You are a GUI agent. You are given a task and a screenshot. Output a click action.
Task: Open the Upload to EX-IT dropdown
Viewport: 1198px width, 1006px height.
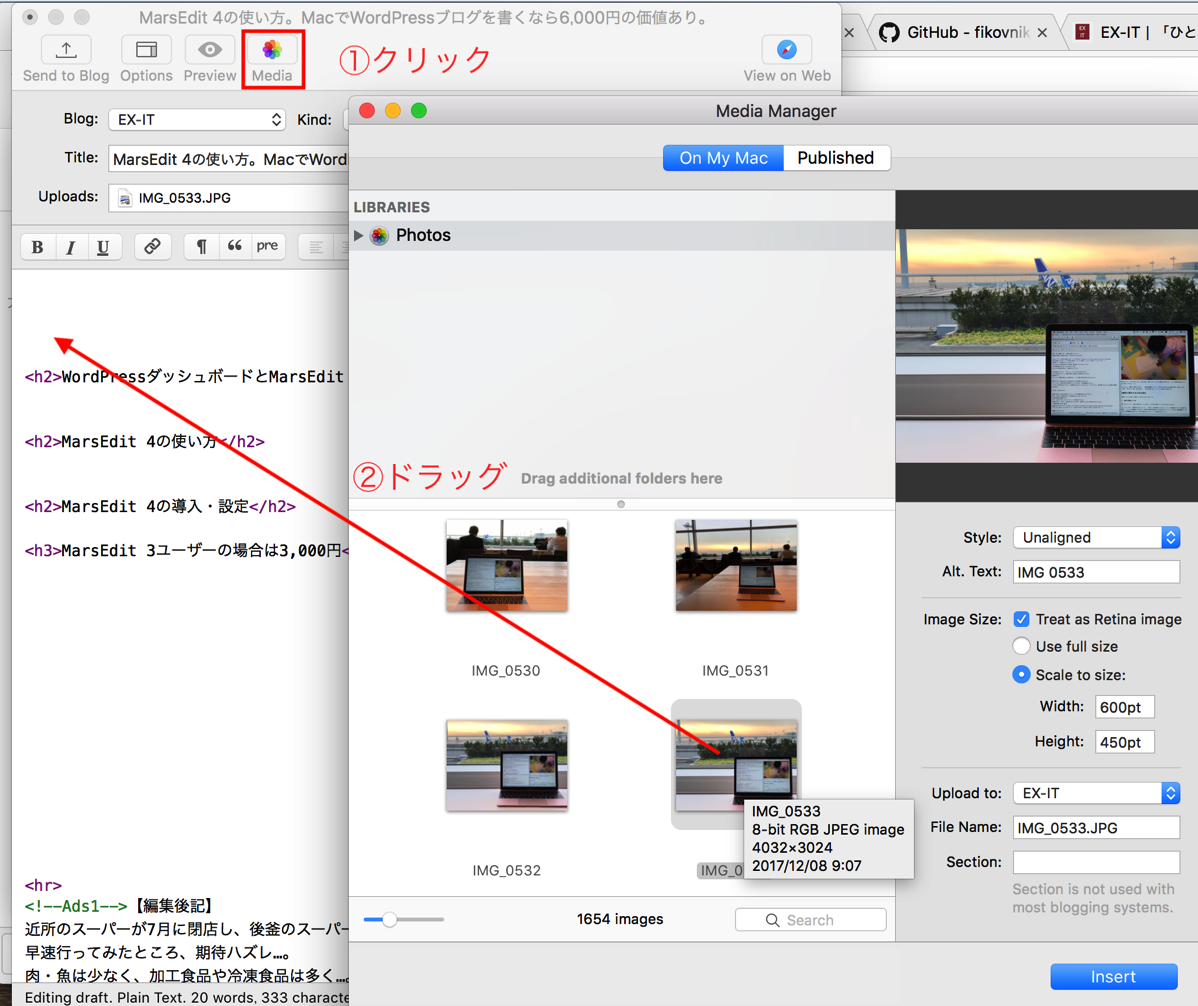point(1096,793)
